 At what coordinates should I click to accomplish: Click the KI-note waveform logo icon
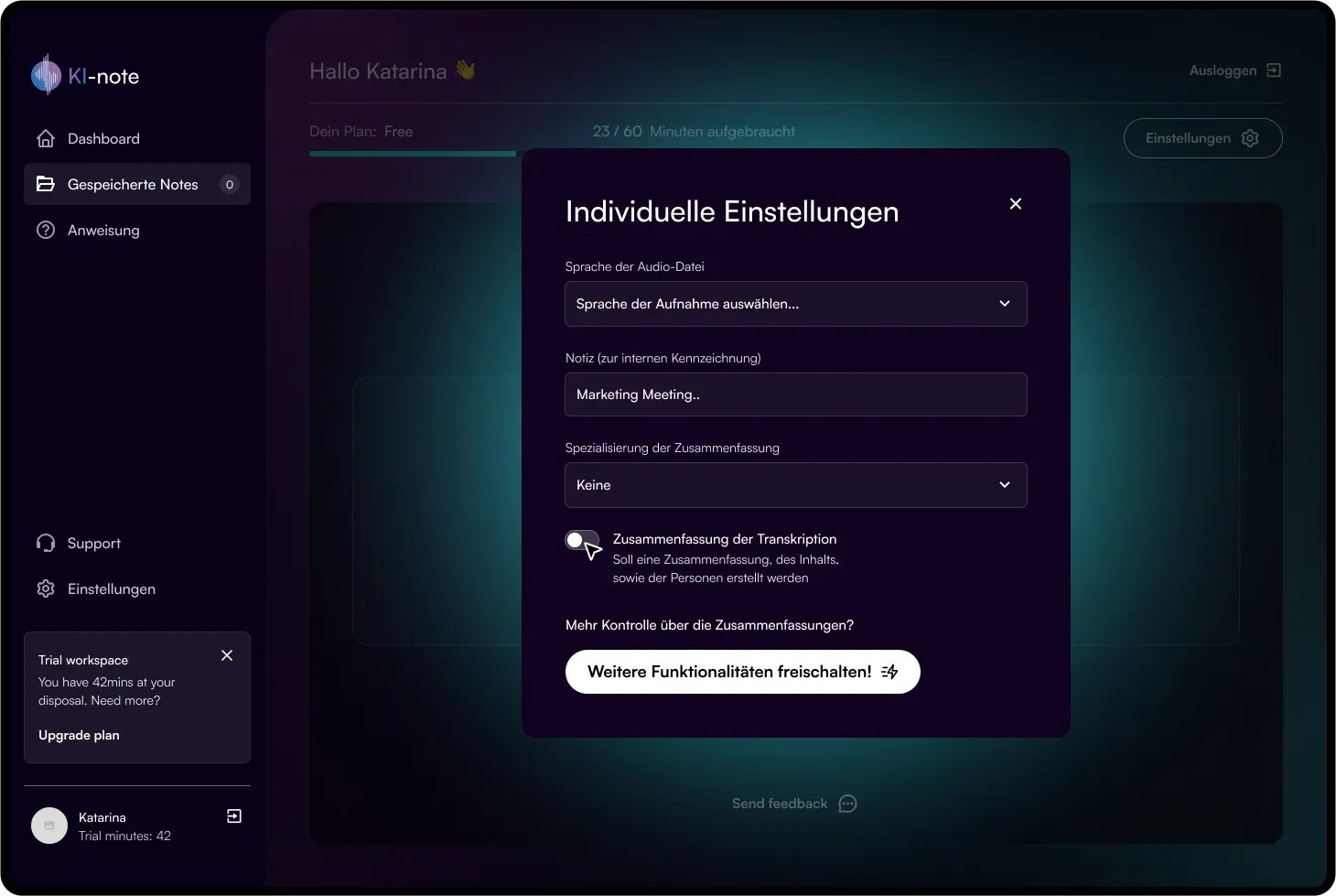coord(46,75)
